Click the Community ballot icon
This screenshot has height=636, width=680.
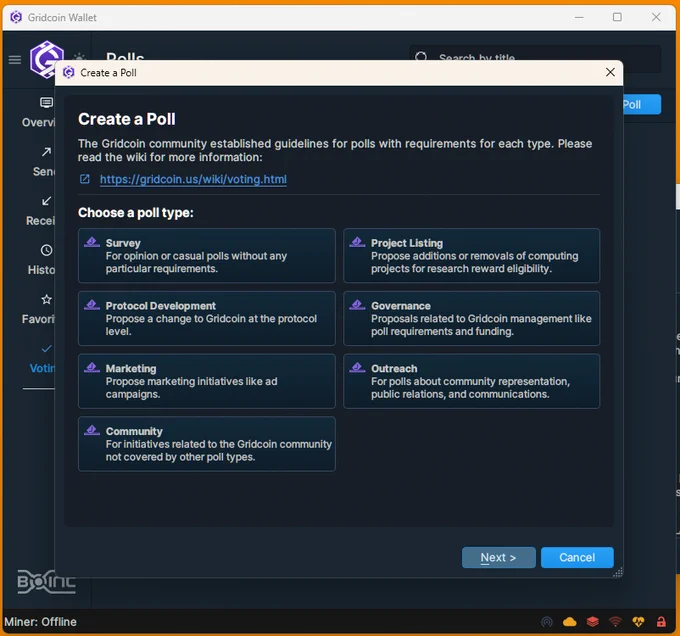[92, 431]
